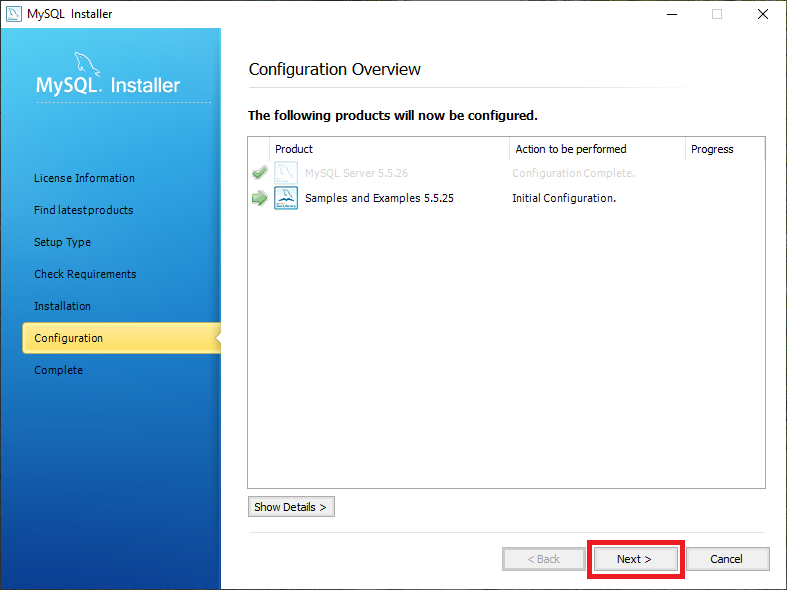Image resolution: width=787 pixels, height=590 pixels.
Task: Select the MySQL Server 5.5.26 product icon
Action: pyautogui.click(x=286, y=173)
